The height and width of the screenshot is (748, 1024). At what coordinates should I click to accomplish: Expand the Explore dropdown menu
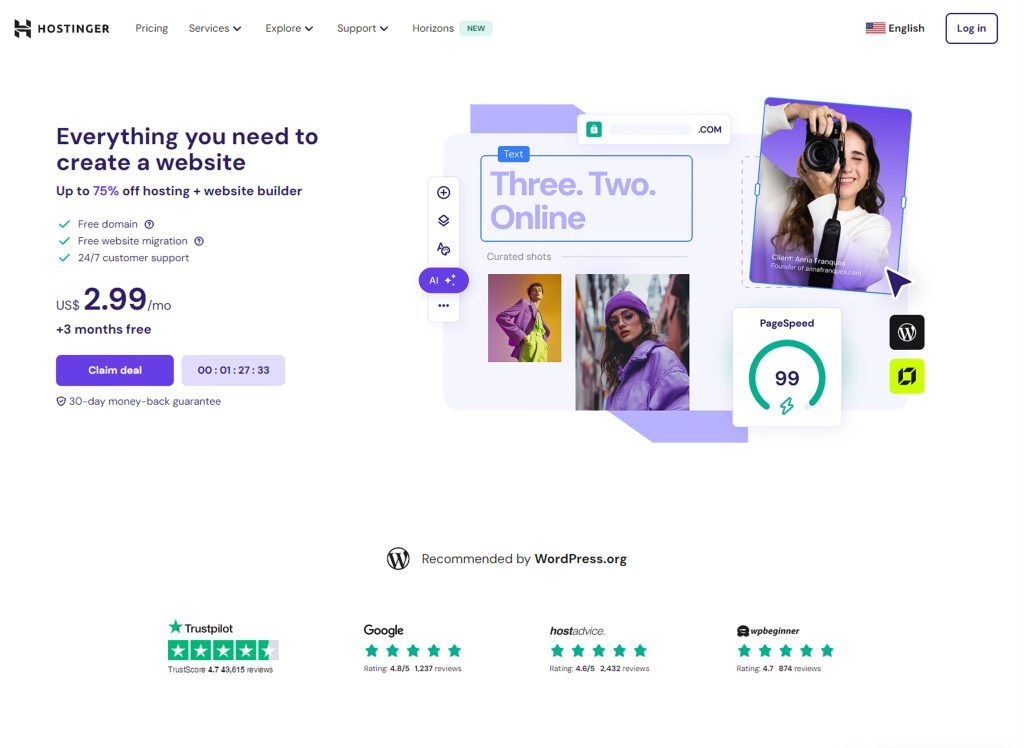coord(289,28)
